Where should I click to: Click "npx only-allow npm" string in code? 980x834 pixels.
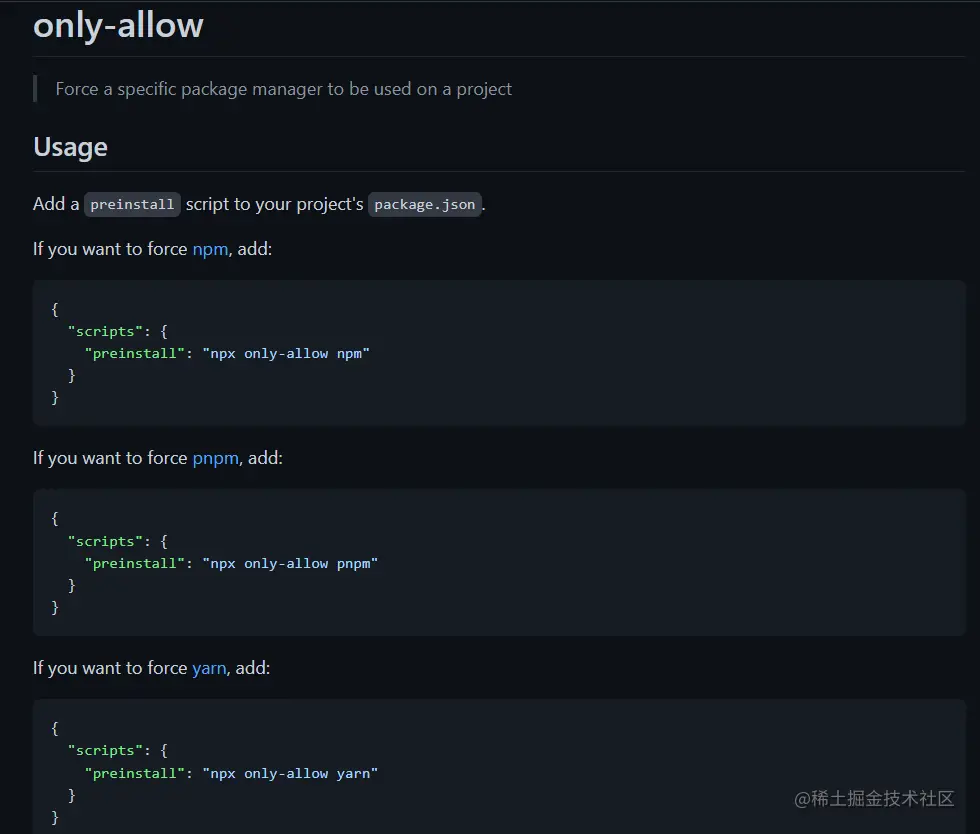tap(286, 353)
